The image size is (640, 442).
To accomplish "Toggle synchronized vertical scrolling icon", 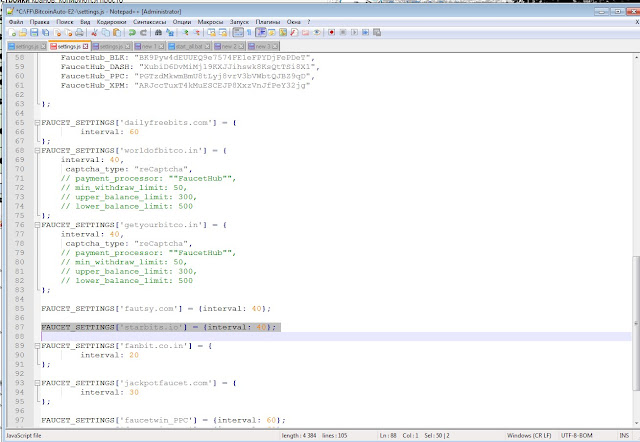I will pyautogui.click(x=211, y=32).
